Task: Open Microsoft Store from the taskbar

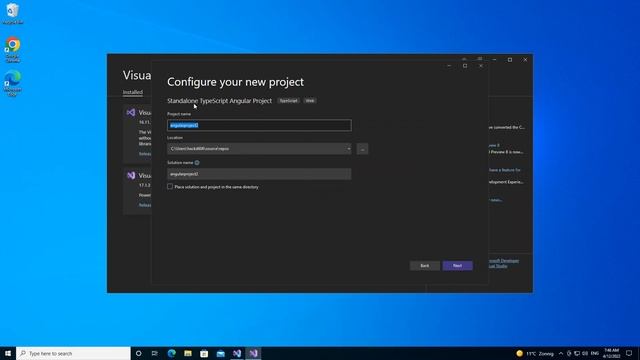Action: click(x=204, y=353)
